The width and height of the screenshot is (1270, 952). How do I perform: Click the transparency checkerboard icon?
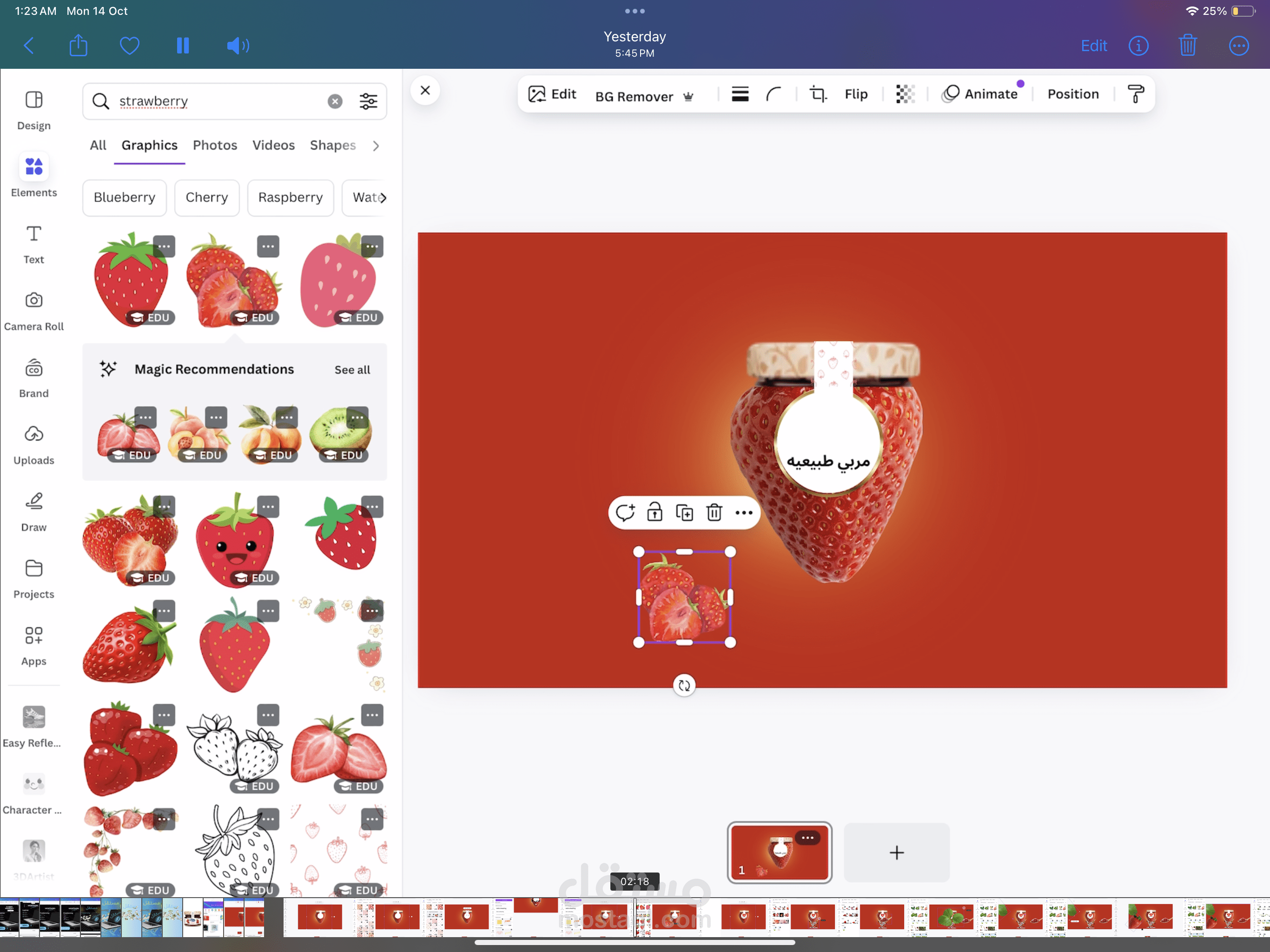pyautogui.click(x=905, y=94)
